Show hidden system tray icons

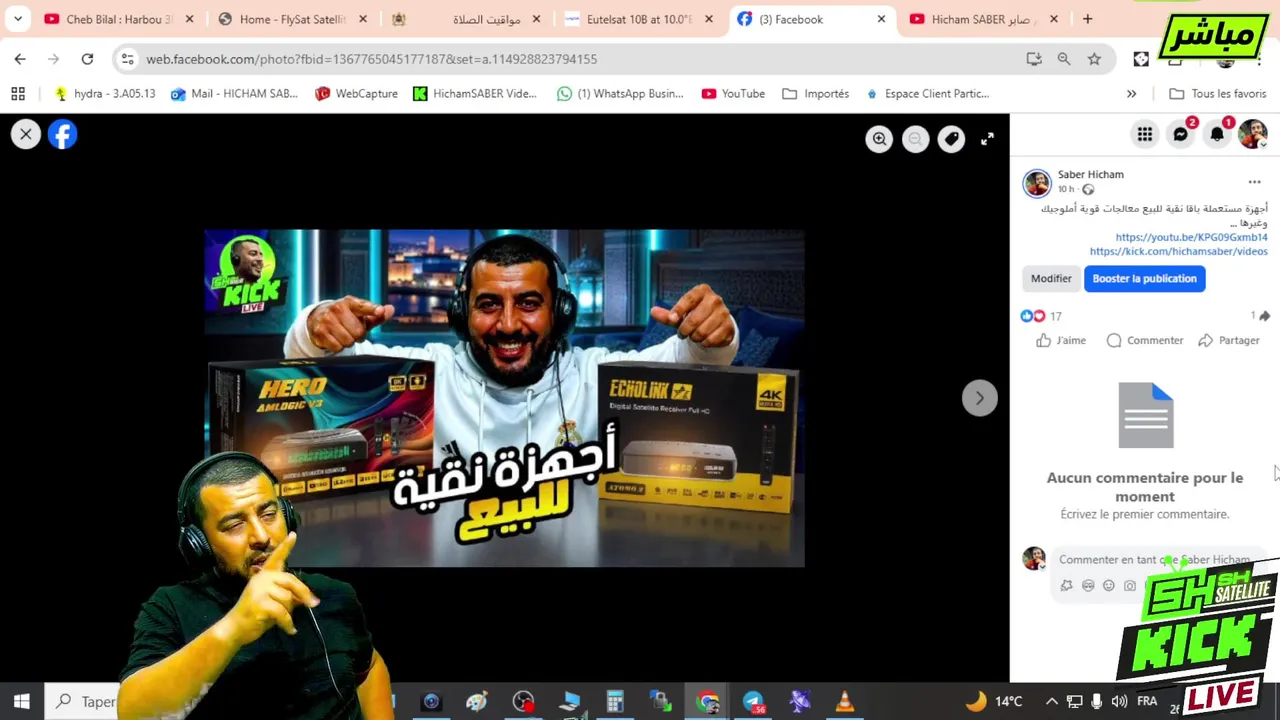point(1051,701)
